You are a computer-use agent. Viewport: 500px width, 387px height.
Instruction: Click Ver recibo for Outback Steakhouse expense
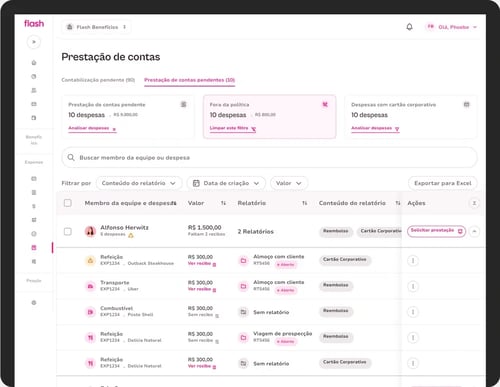coord(202,264)
